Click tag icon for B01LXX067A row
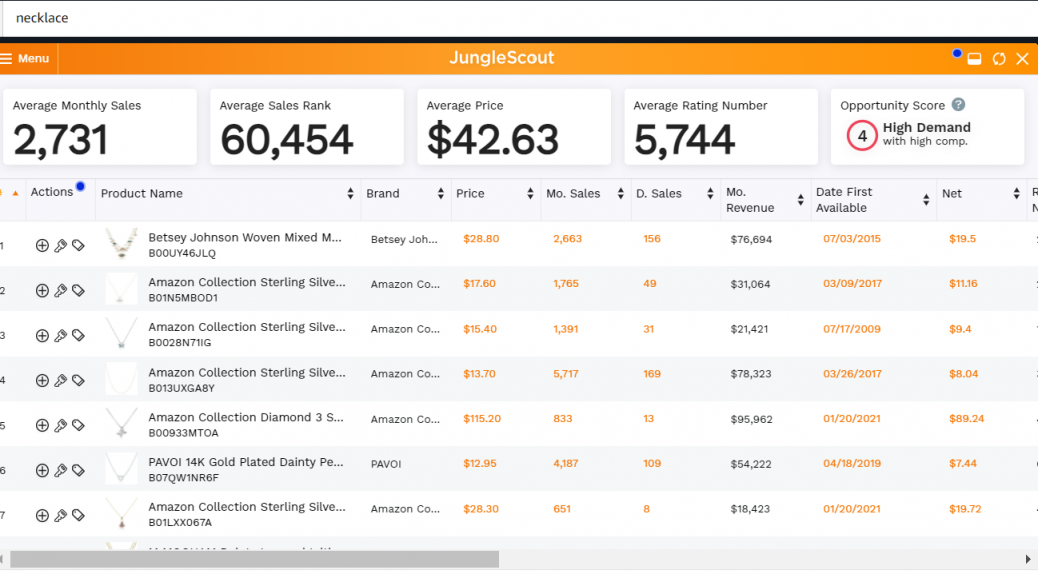Viewport: 1038px width, 574px height. click(x=78, y=516)
